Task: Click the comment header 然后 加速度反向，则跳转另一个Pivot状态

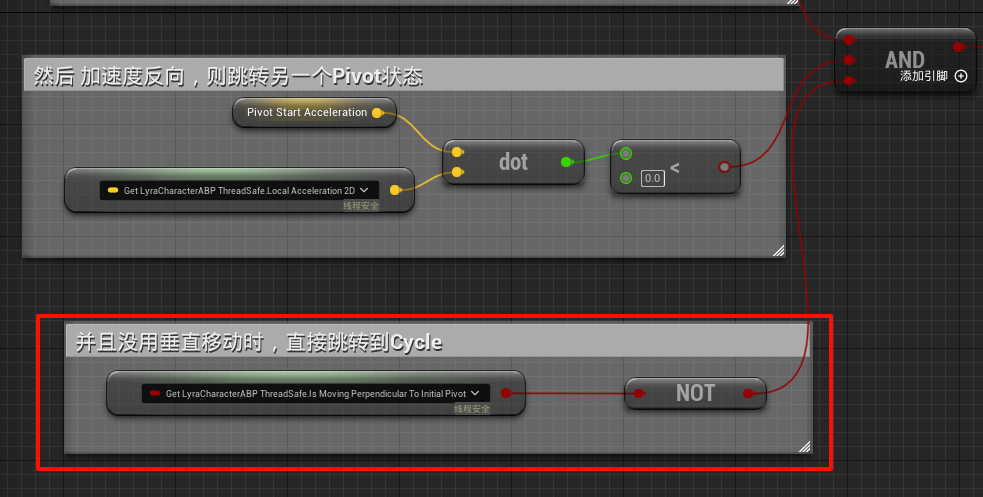Action: coord(404,76)
